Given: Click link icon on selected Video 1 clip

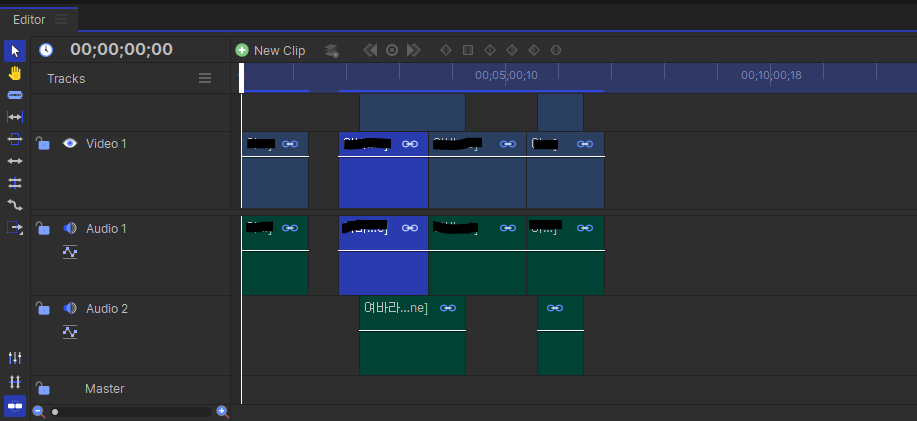Looking at the screenshot, I should click(410, 144).
